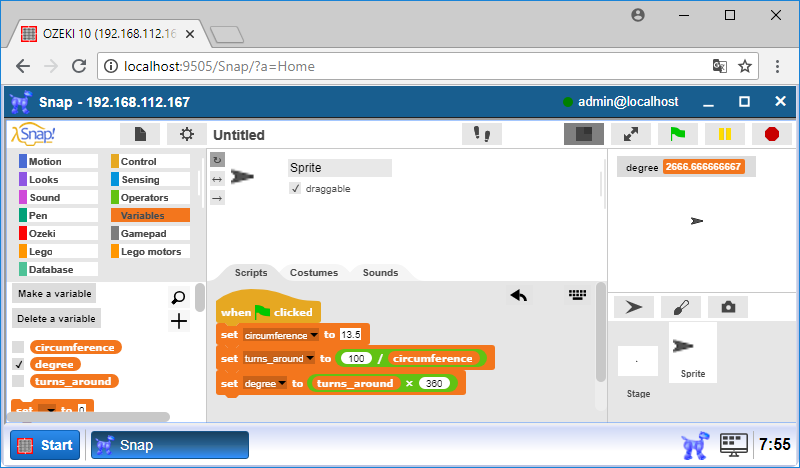The height and width of the screenshot is (468, 800).
Task: Click the sprite name field
Action: [340, 168]
